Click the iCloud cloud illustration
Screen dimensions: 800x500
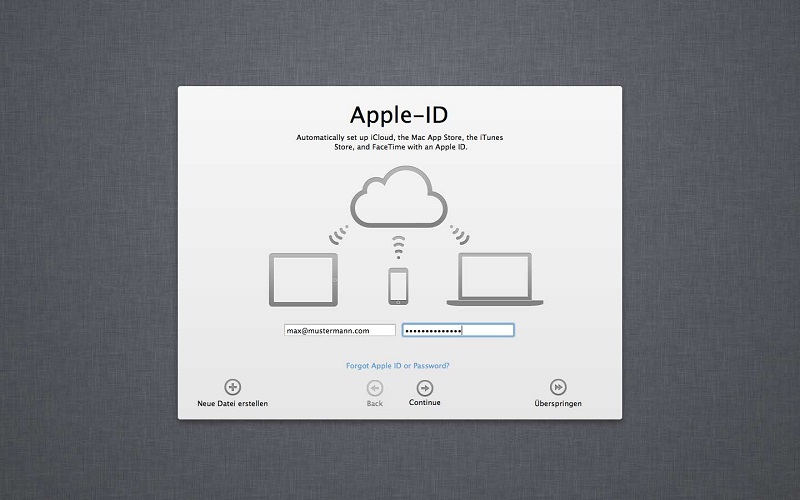[x=398, y=197]
